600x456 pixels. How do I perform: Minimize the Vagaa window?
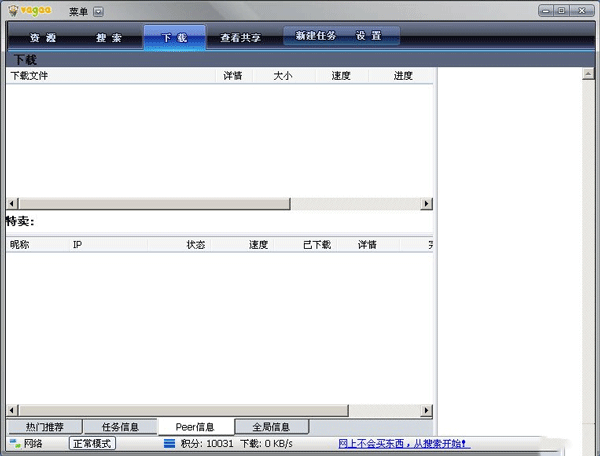click(x=546, y=11)
